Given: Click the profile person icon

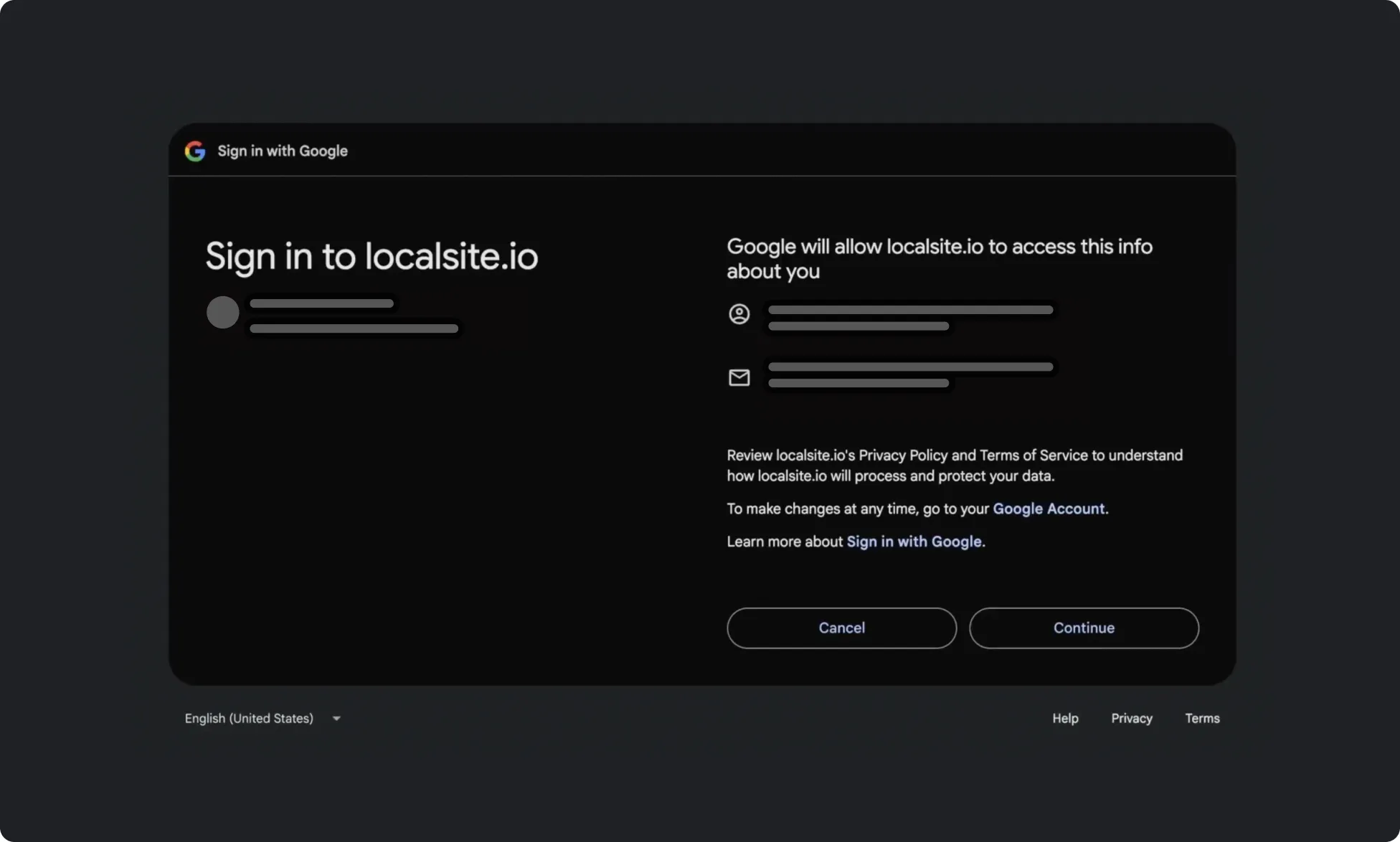Looking at the screenshot, I should 739,314.
